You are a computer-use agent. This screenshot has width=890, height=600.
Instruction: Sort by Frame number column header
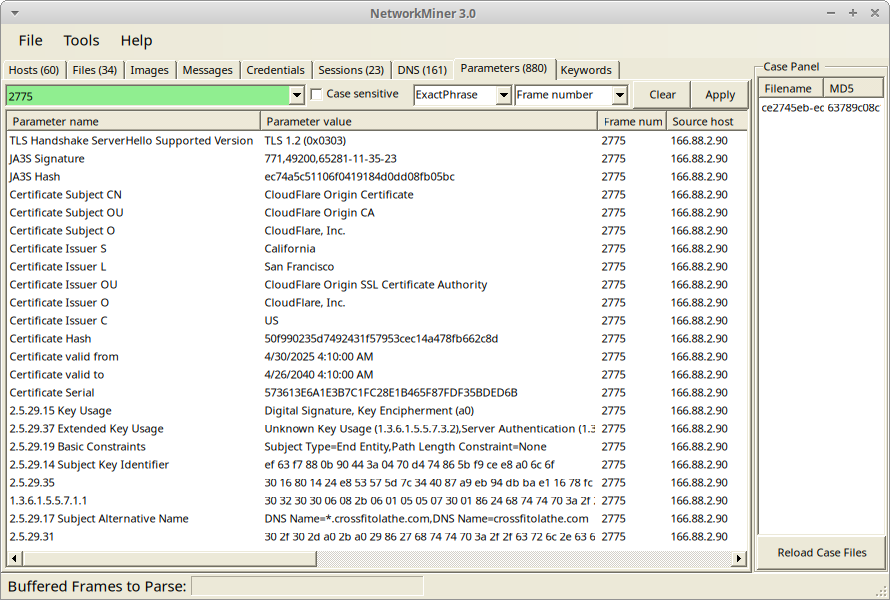(632, 121)
